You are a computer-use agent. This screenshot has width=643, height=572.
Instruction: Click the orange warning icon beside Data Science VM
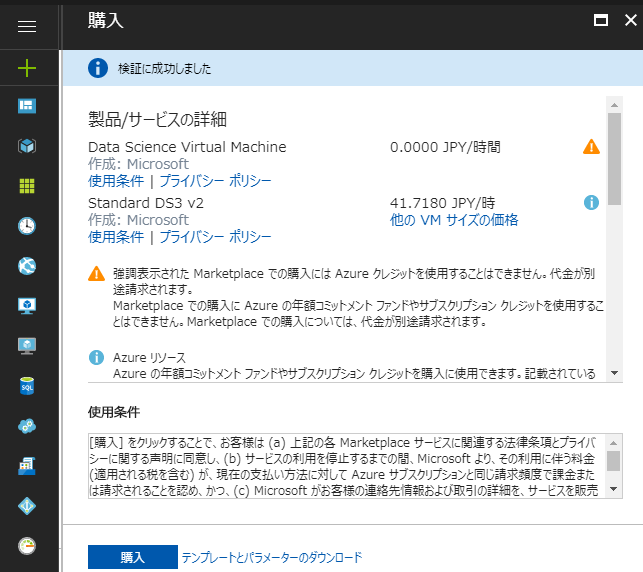tap(591, 147)
